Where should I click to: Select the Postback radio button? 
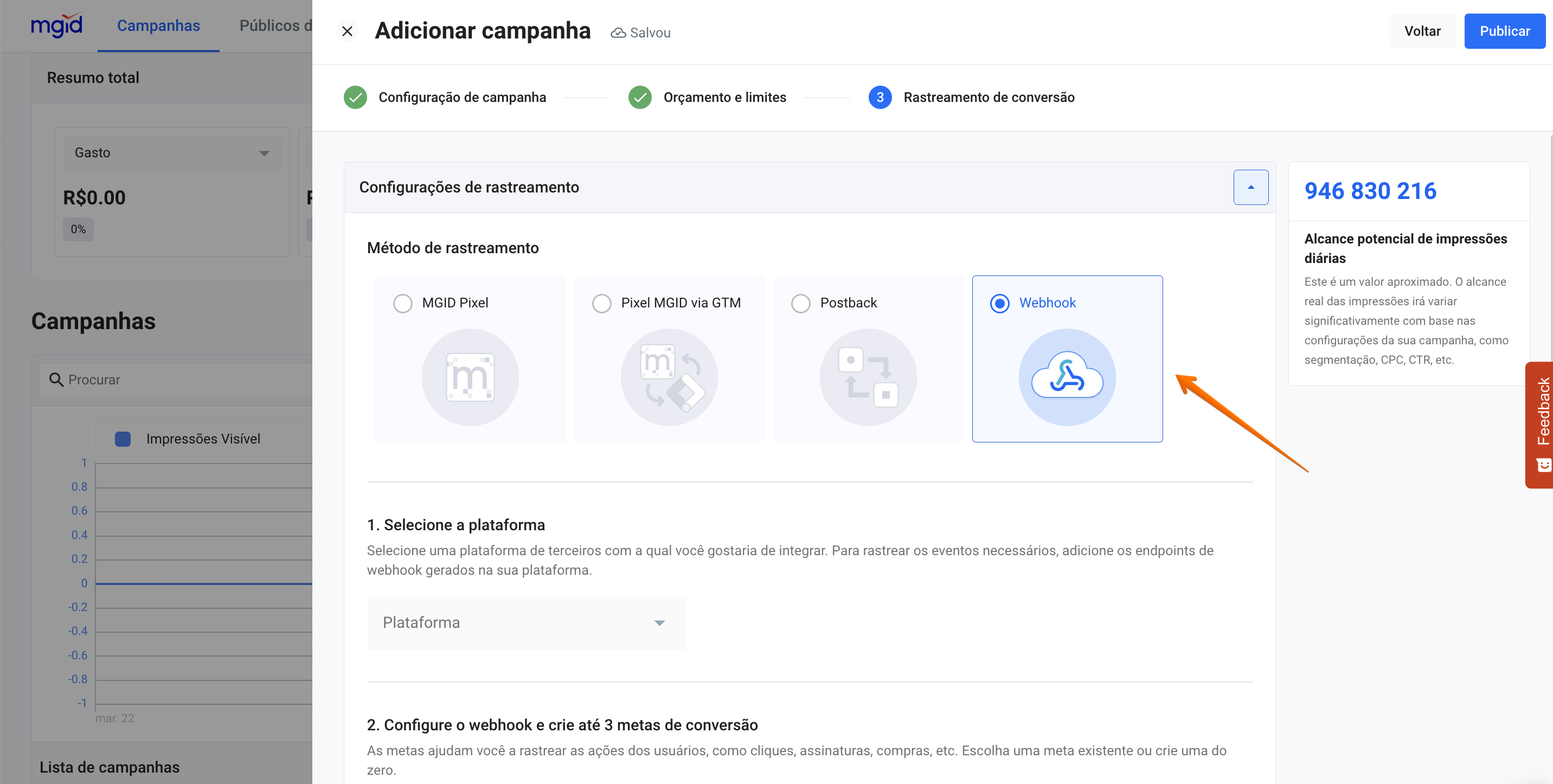click(x=800, y=303)
